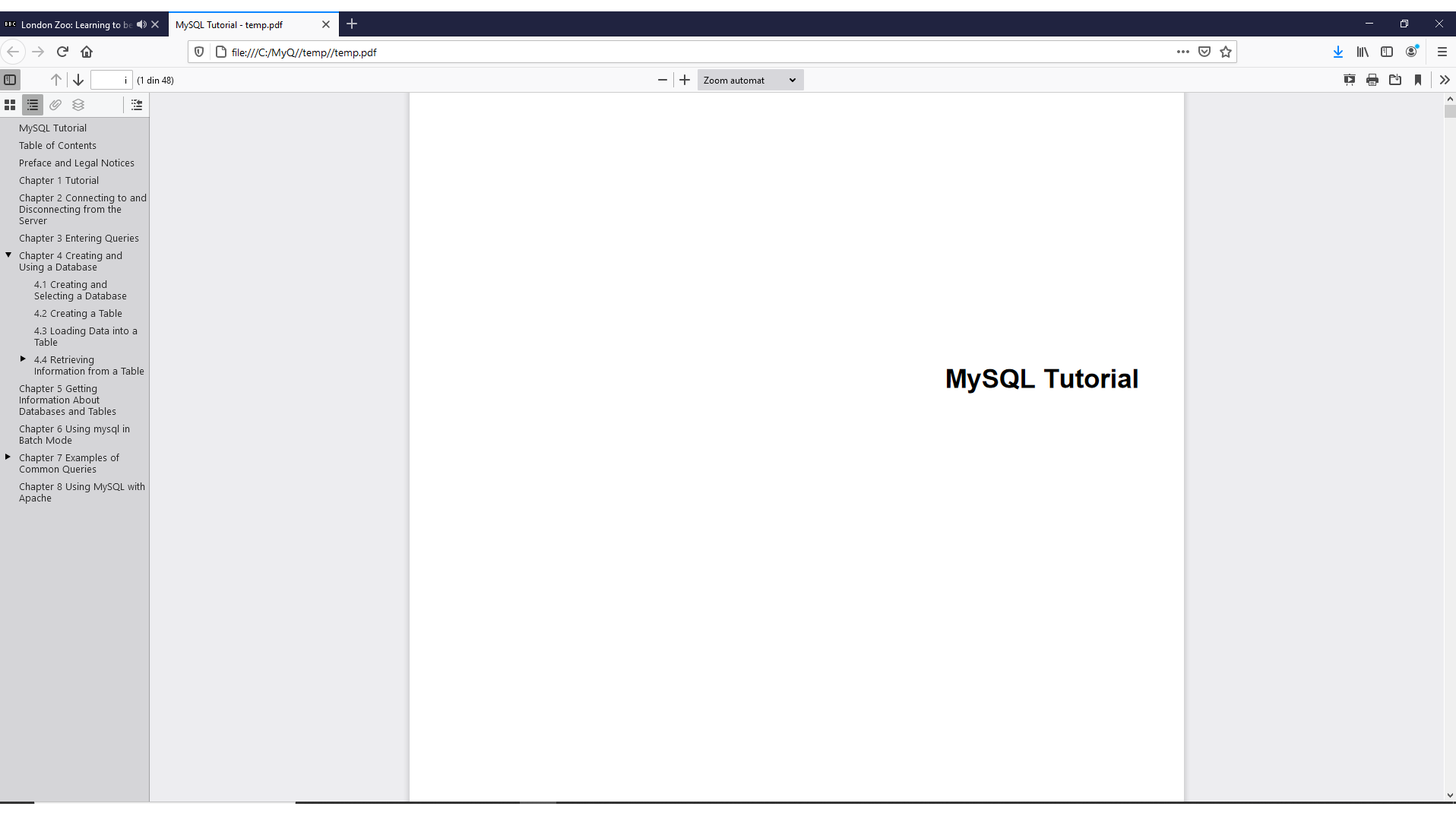
Task: Open Firefox account icon
Action: [x=1412, y=52]
